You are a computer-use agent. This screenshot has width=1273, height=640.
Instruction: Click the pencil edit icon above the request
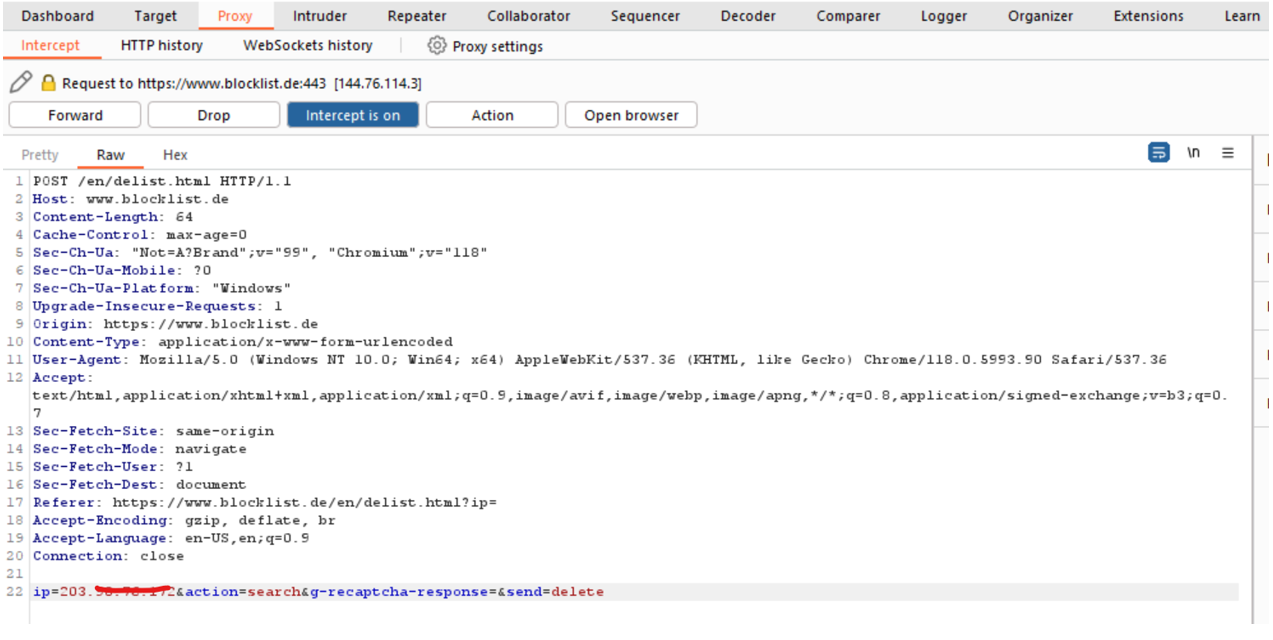point(17,81)
